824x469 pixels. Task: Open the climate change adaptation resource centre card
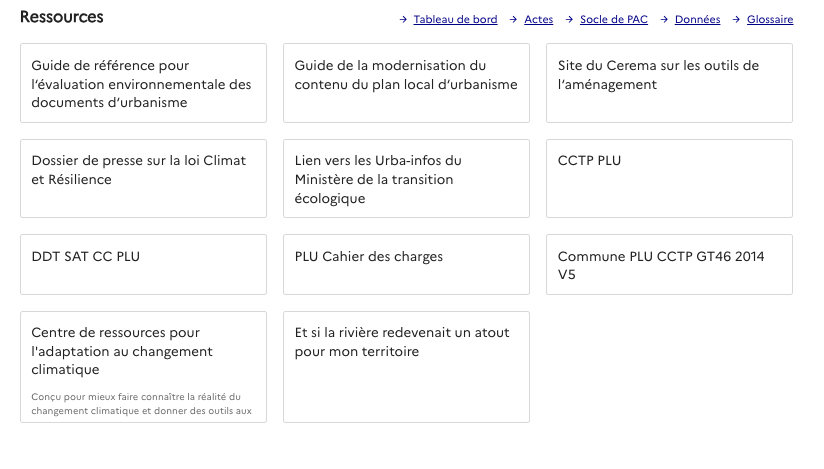(143, 366)
